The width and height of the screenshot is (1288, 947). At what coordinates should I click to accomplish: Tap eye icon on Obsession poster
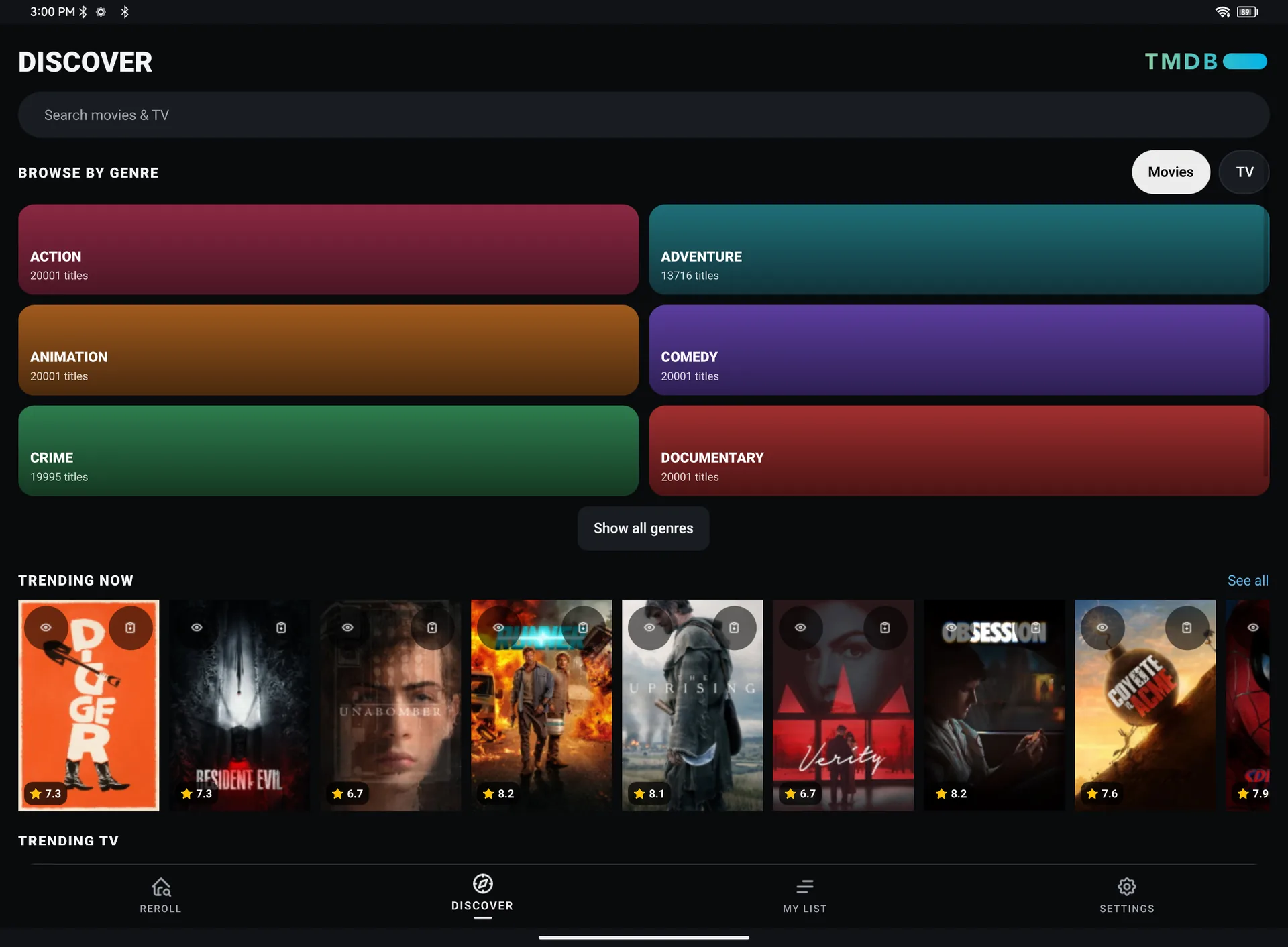pos(951,628)
